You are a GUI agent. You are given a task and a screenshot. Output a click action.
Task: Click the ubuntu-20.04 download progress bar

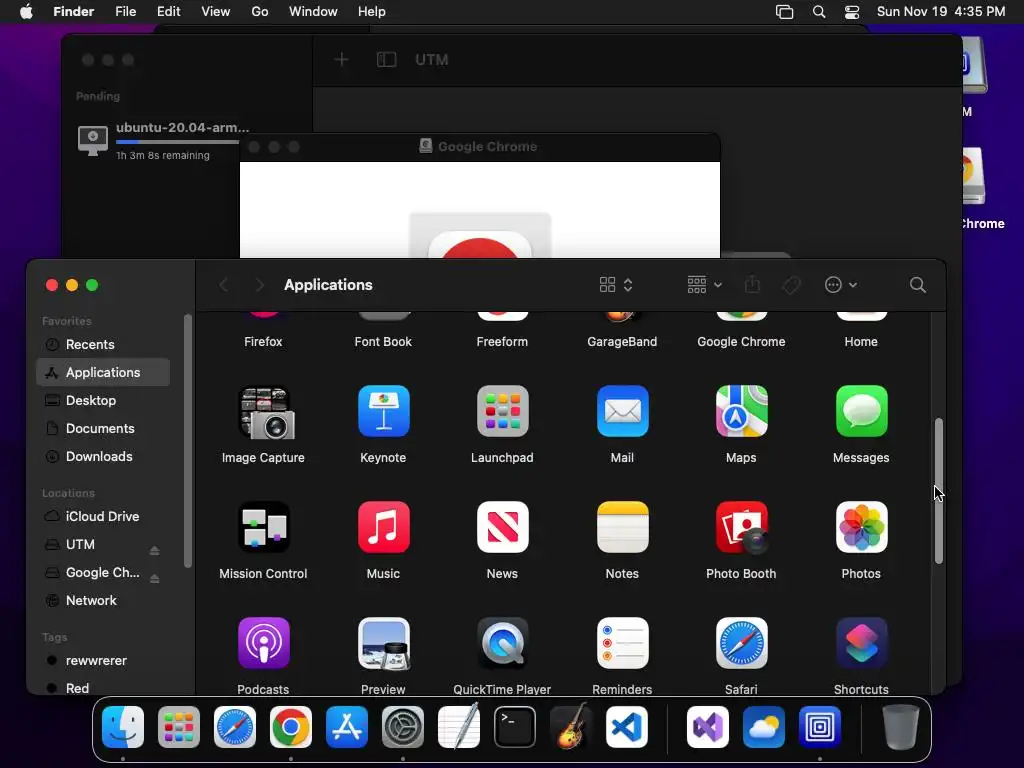click(x=178, y=142)
